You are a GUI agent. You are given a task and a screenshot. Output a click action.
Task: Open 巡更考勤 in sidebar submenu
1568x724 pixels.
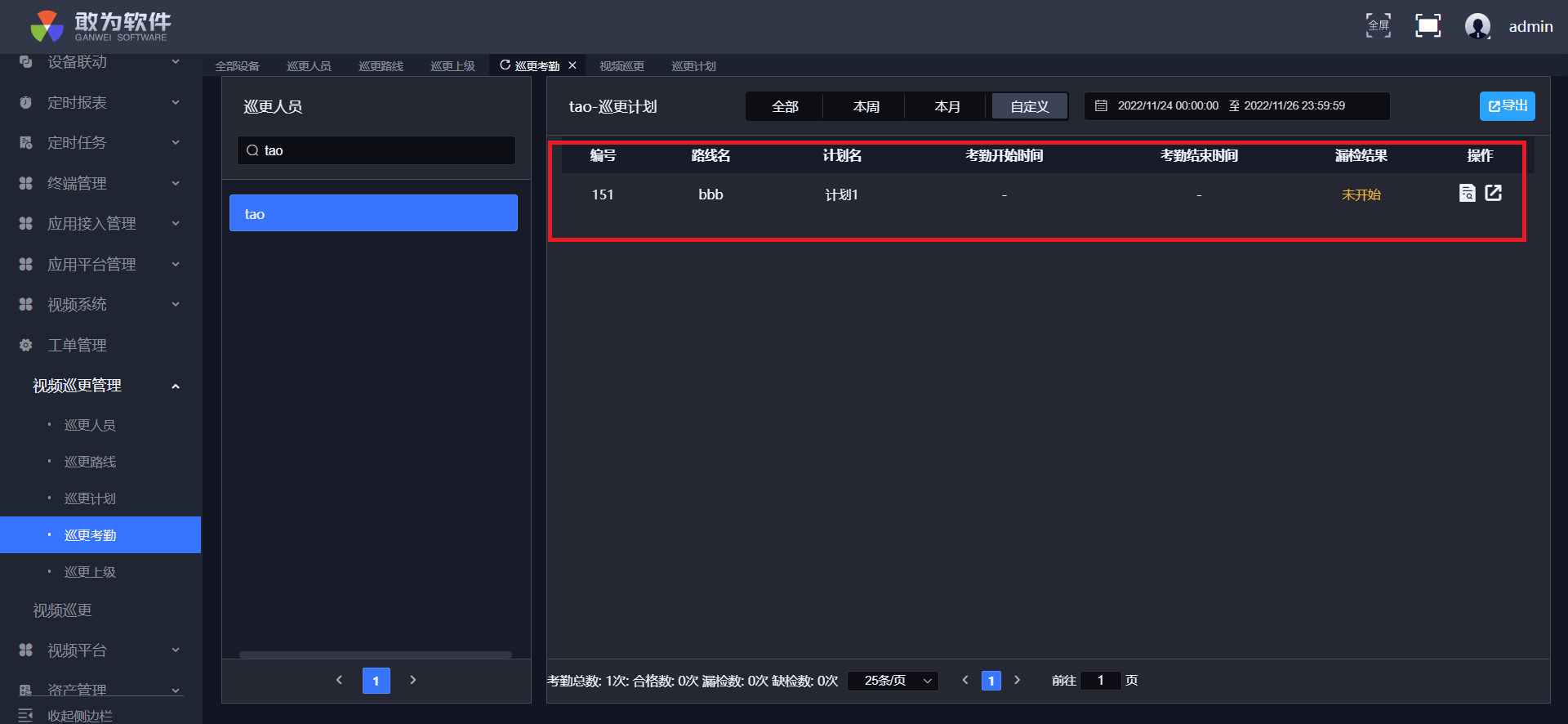click(100, 534)
